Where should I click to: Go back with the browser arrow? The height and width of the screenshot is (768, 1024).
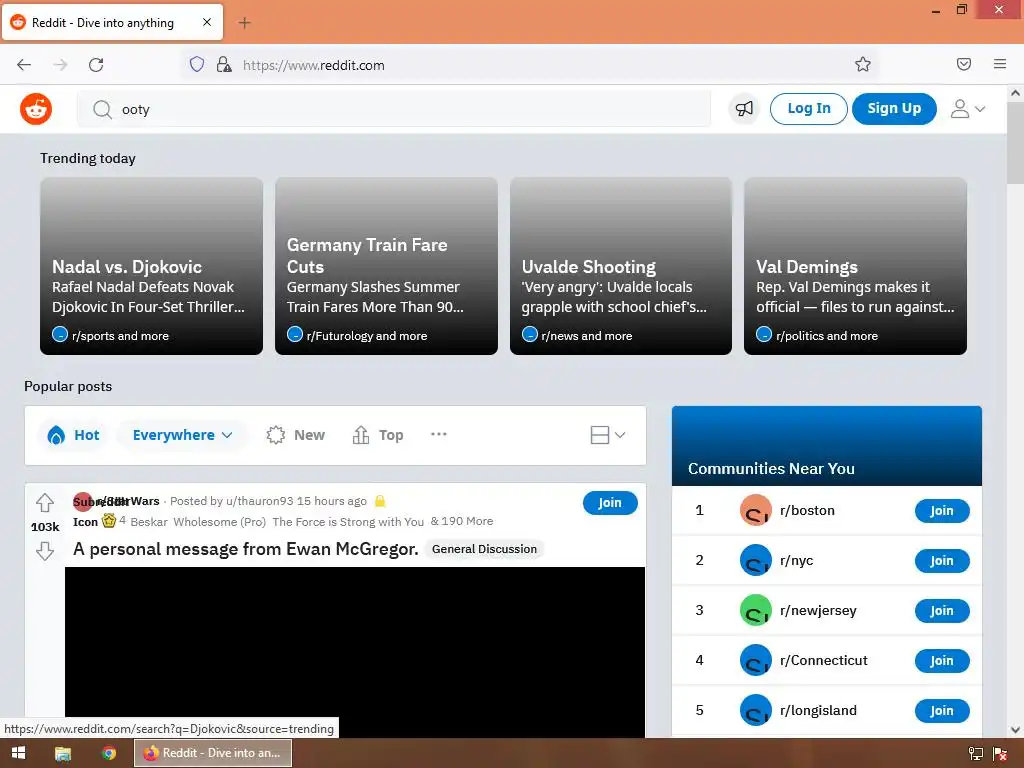(24, 65)
